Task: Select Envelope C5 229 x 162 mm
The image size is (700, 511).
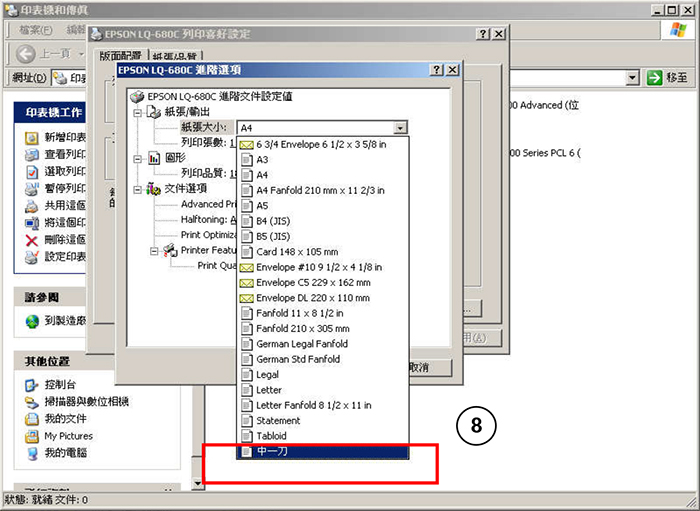Action: pyautogui.click(x=322, y=283)
